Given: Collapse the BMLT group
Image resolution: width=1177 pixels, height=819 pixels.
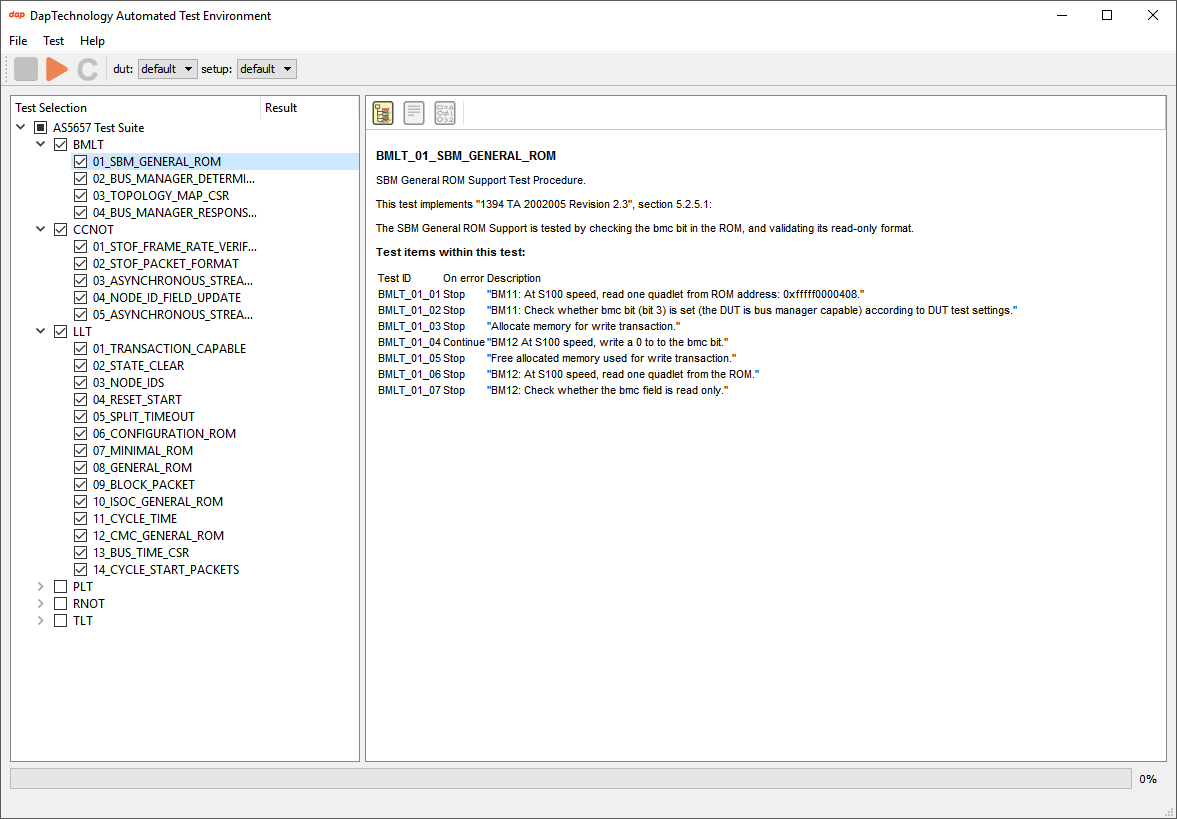Looking at the screenshot, I should pyautogui.click(x=41, y=144).
